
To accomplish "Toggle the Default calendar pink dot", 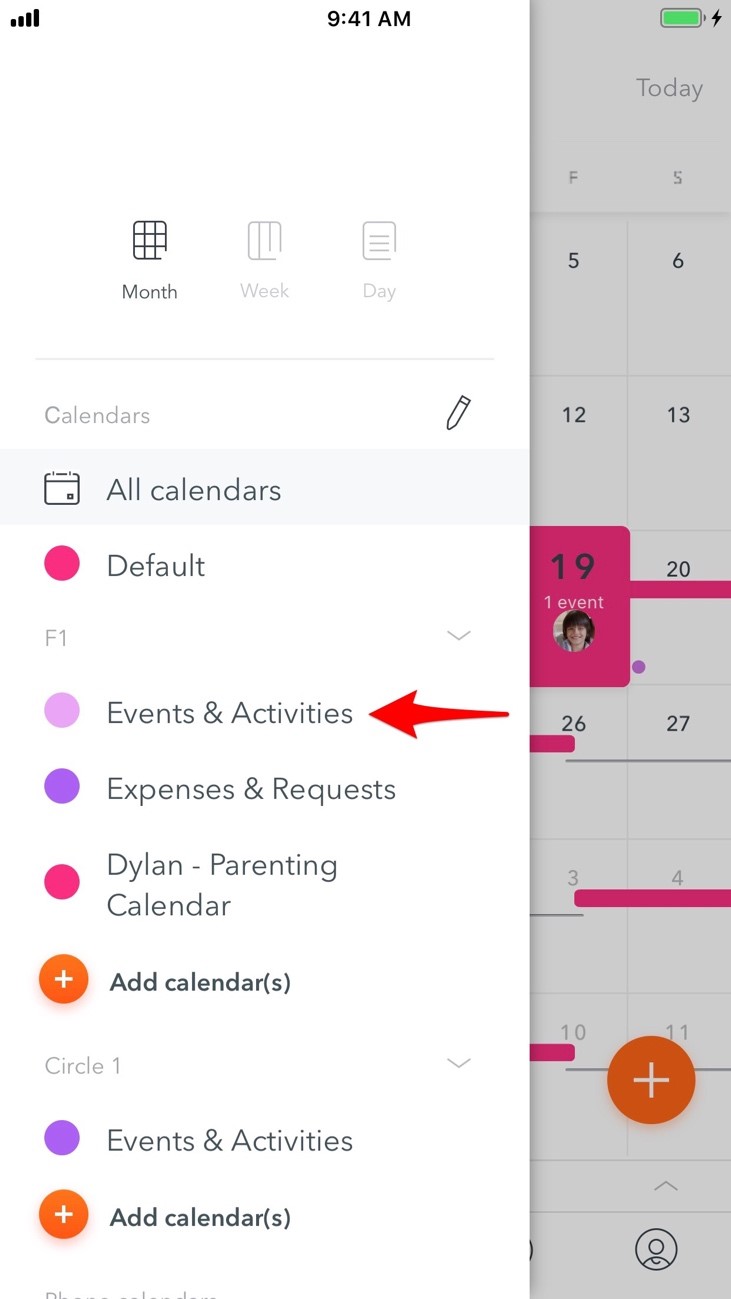I will pyautogui.click(x=62, y=565).
